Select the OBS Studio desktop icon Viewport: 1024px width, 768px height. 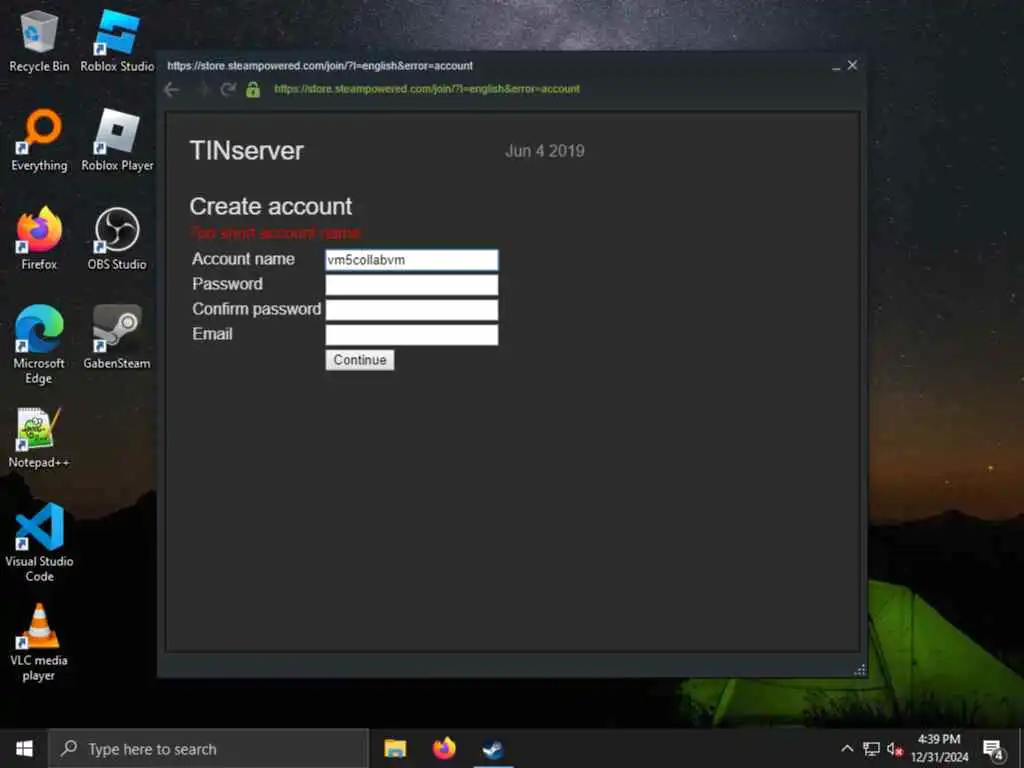(117, 238)
